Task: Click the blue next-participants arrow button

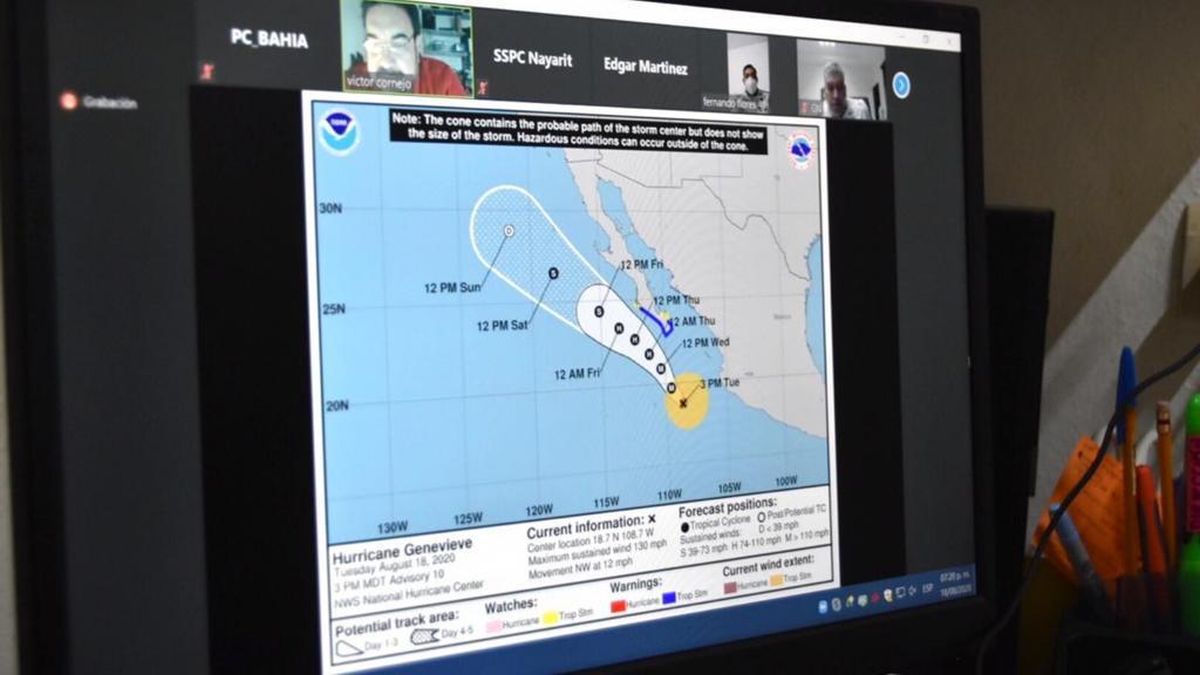Action: pyautogui.click(x=901, y=85)
